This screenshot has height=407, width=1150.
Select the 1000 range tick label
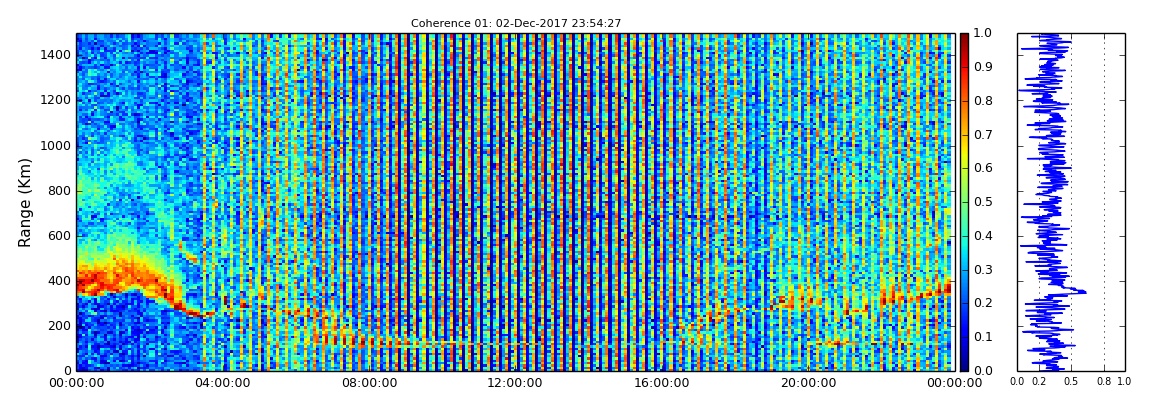point(56,145)
